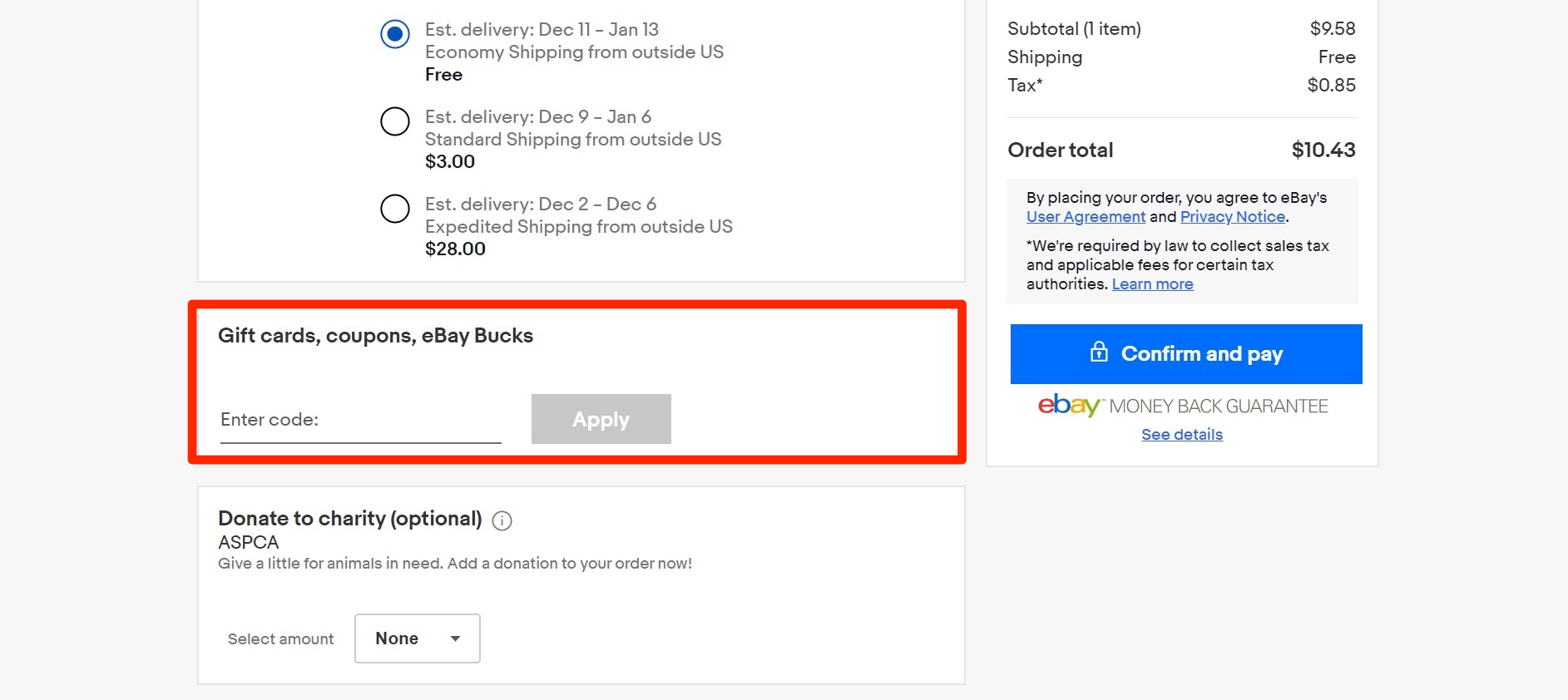Image resolution: width=1568 pixels, height=700 pixels.
Task: Click the Gift cards, coupons, eBay Bucks heading
Action: (375, 336)
